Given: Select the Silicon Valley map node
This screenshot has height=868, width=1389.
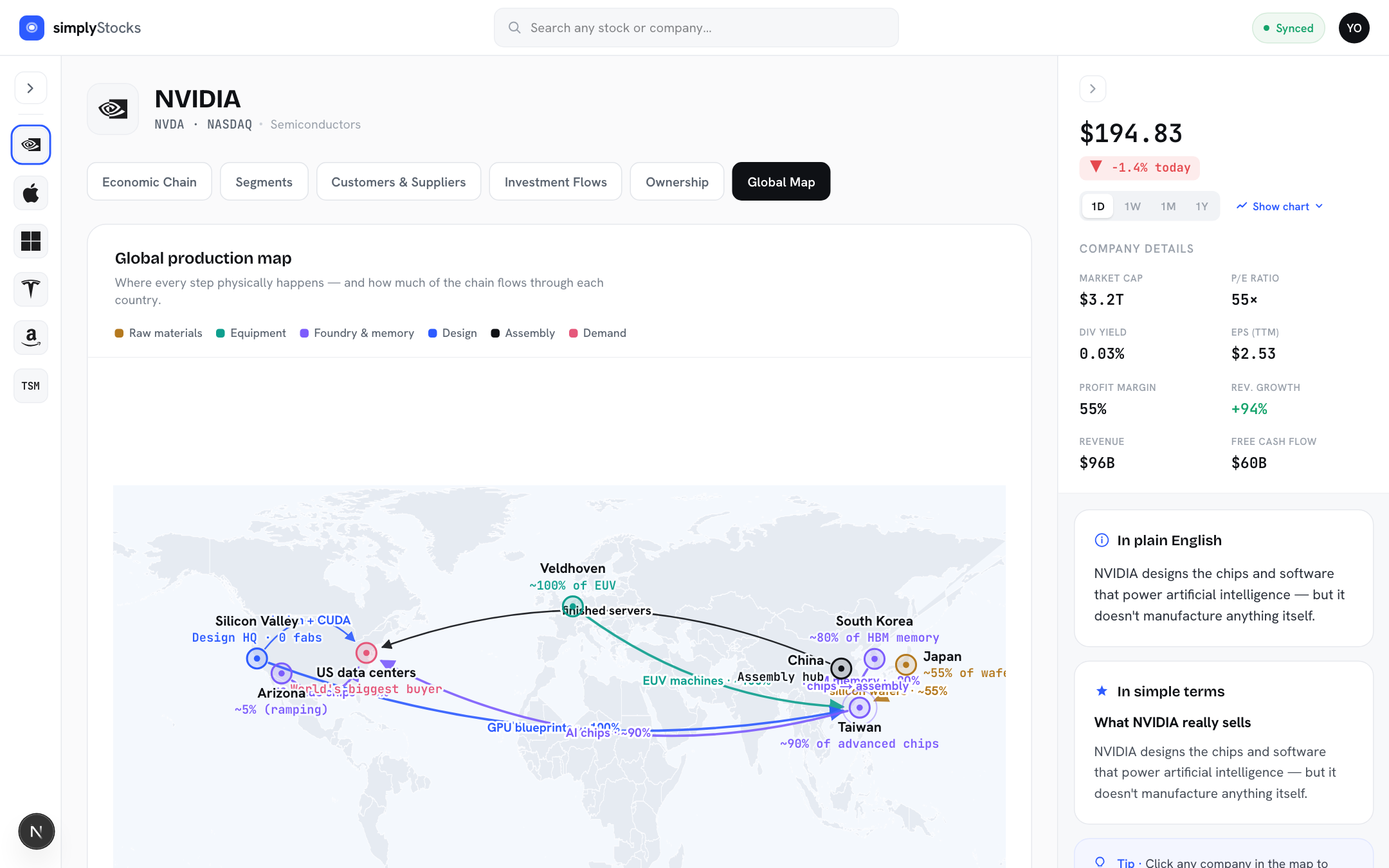Looking at the screenshot, I should coord(257,658).
